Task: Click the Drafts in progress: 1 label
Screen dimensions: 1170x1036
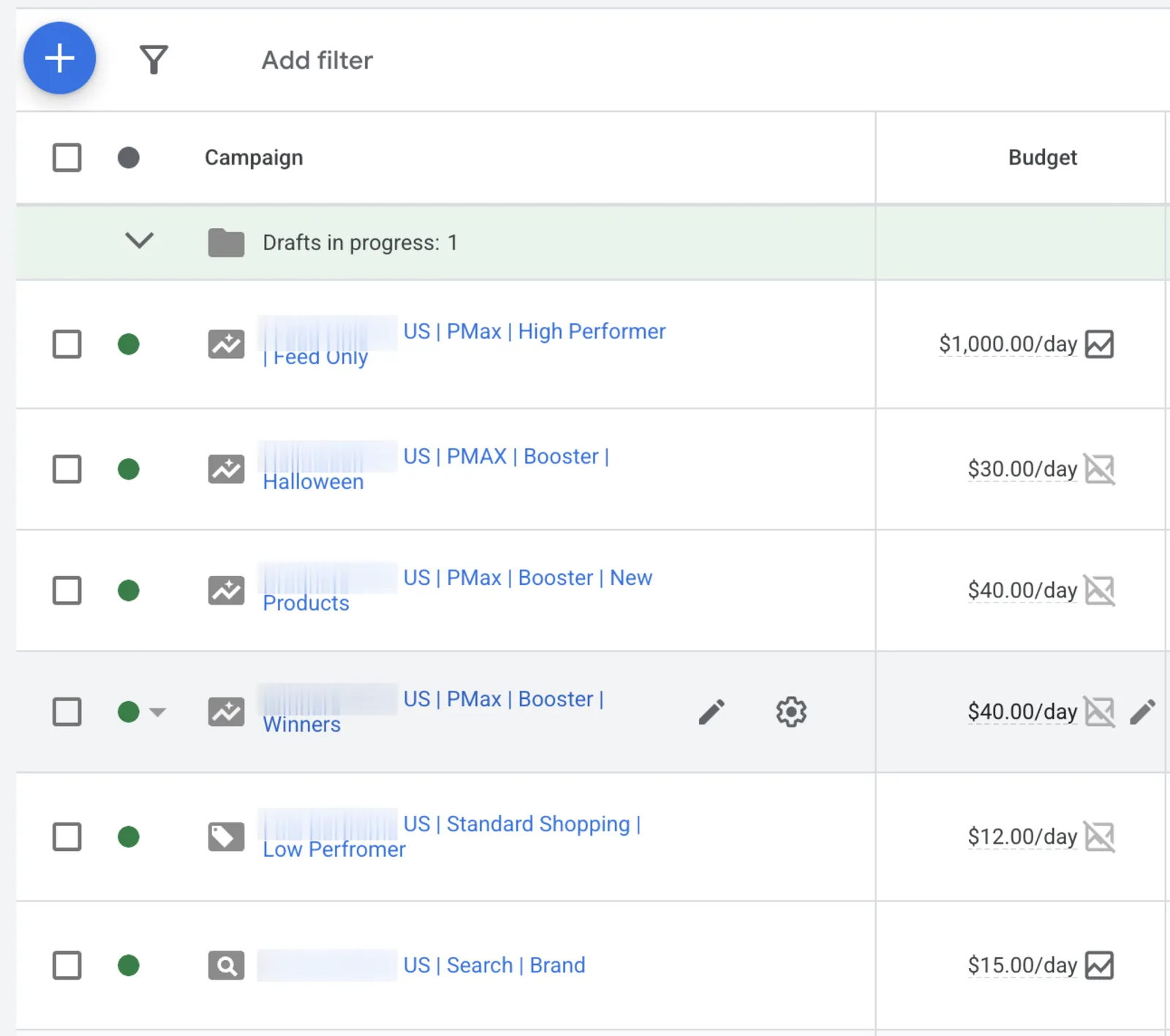Action: [360, 242]
